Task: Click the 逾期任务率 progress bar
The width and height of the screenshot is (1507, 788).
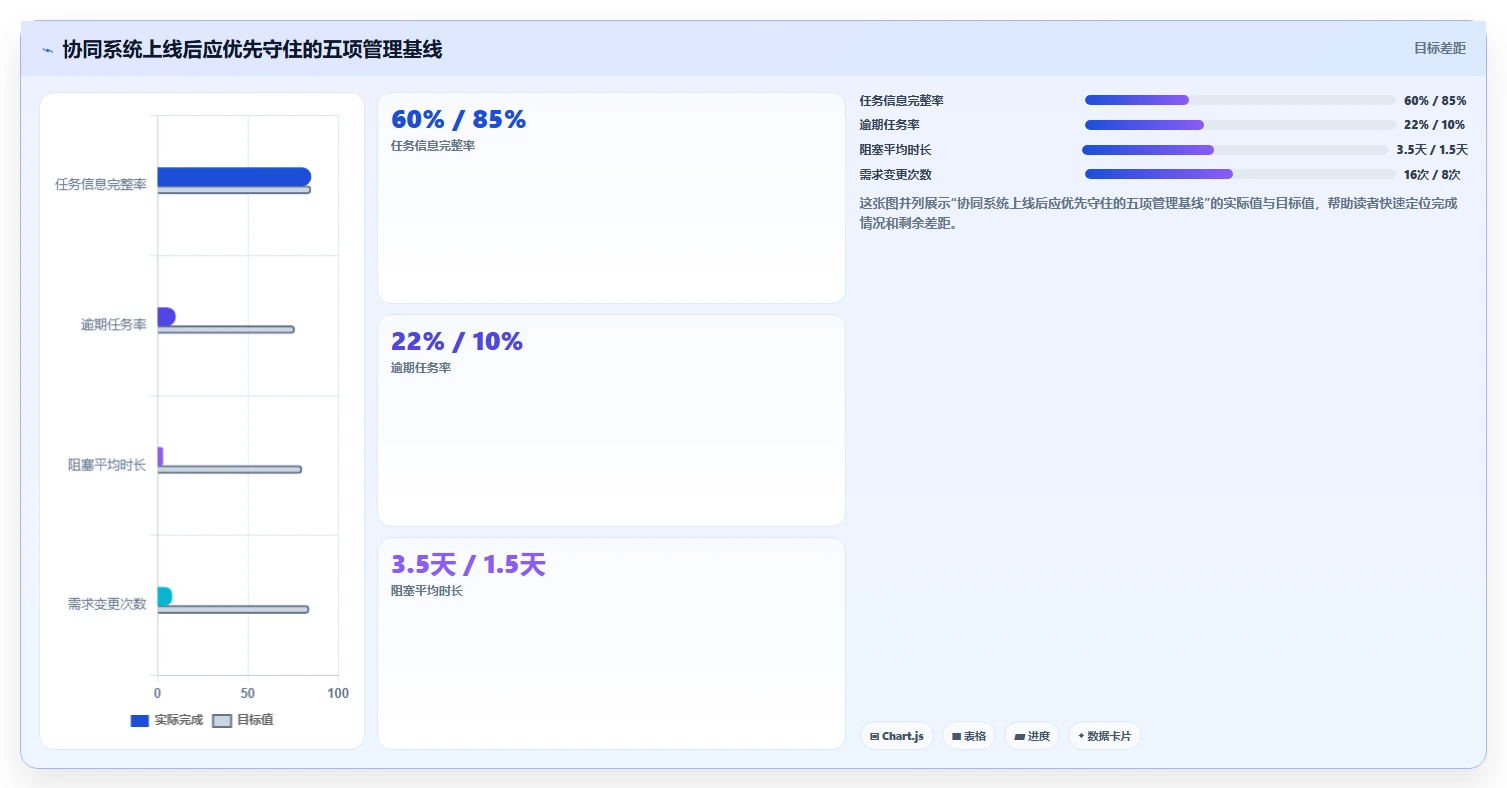Action: (x=1240, y=125)
